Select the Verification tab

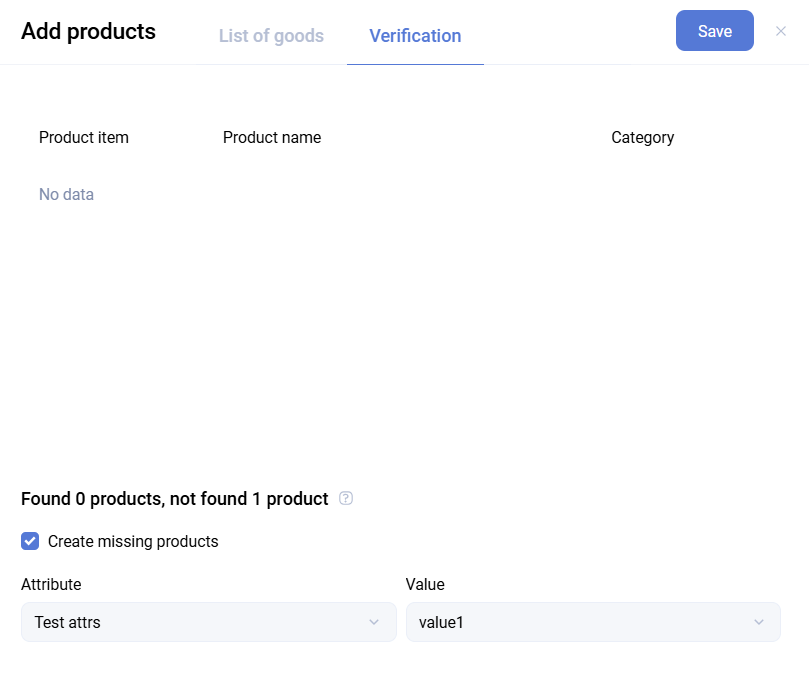[x=415, y=36]
